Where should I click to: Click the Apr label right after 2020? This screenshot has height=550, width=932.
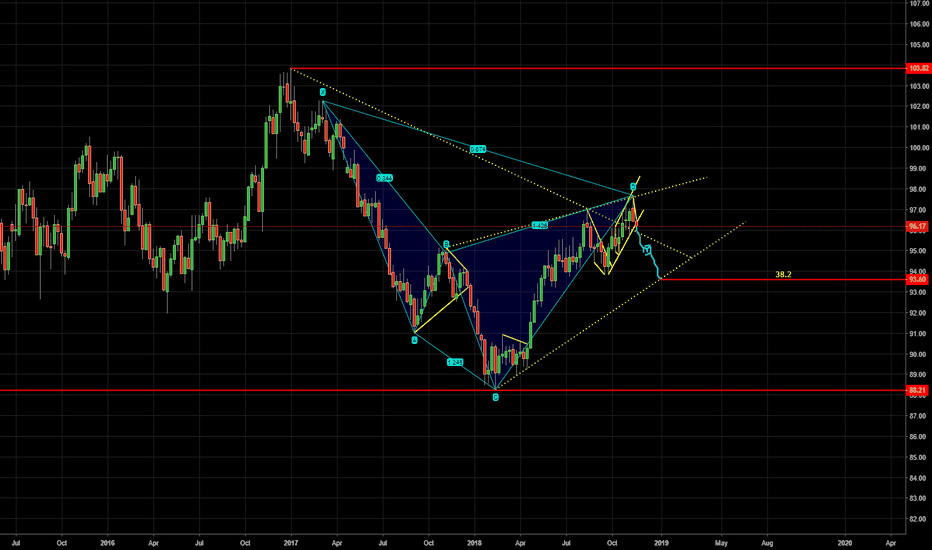(890, 543)
